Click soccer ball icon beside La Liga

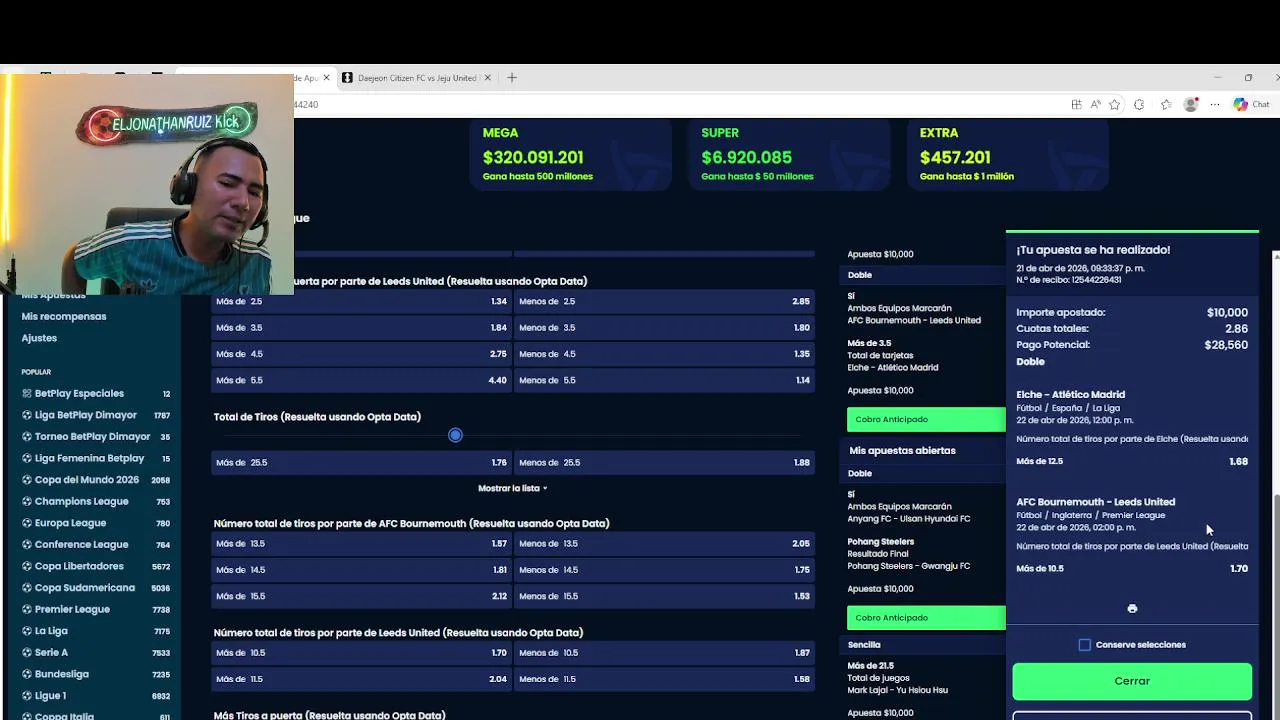[x=27, y=631]
